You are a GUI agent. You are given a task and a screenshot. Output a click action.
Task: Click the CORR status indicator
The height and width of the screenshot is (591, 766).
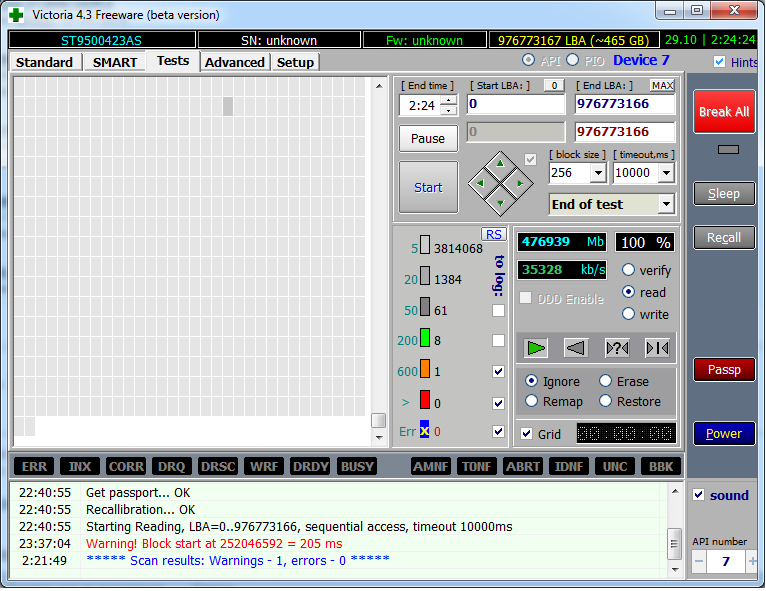[x=126, y=466]
